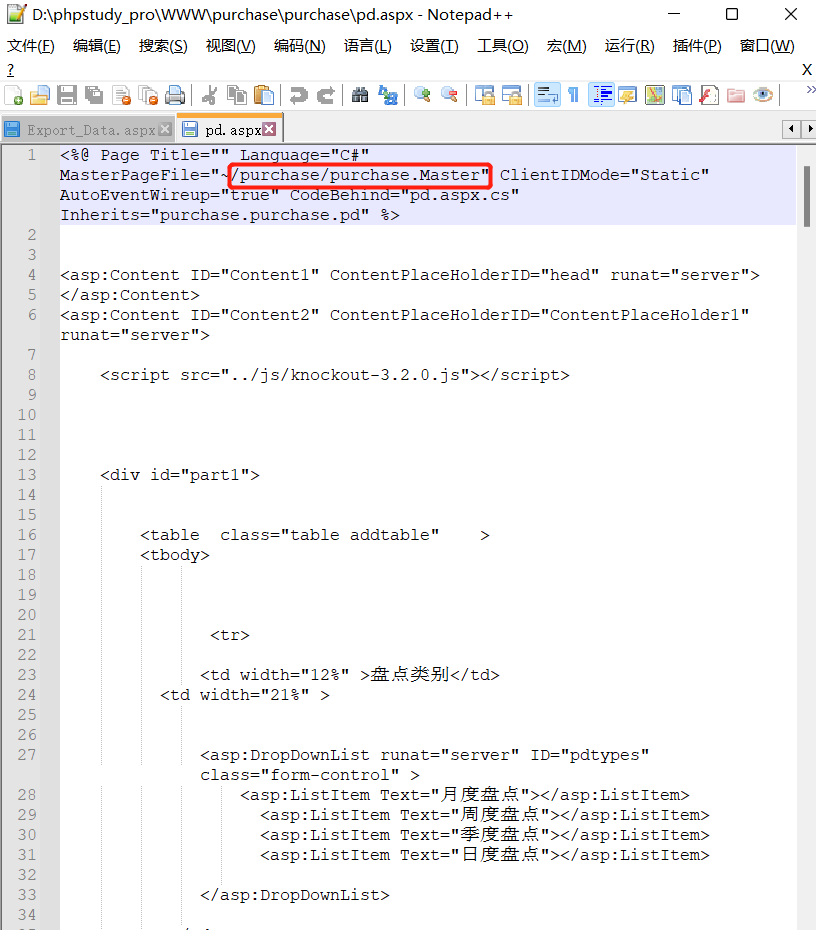
Task: Select the pd.aspx tab
Action: pos(230,129)
